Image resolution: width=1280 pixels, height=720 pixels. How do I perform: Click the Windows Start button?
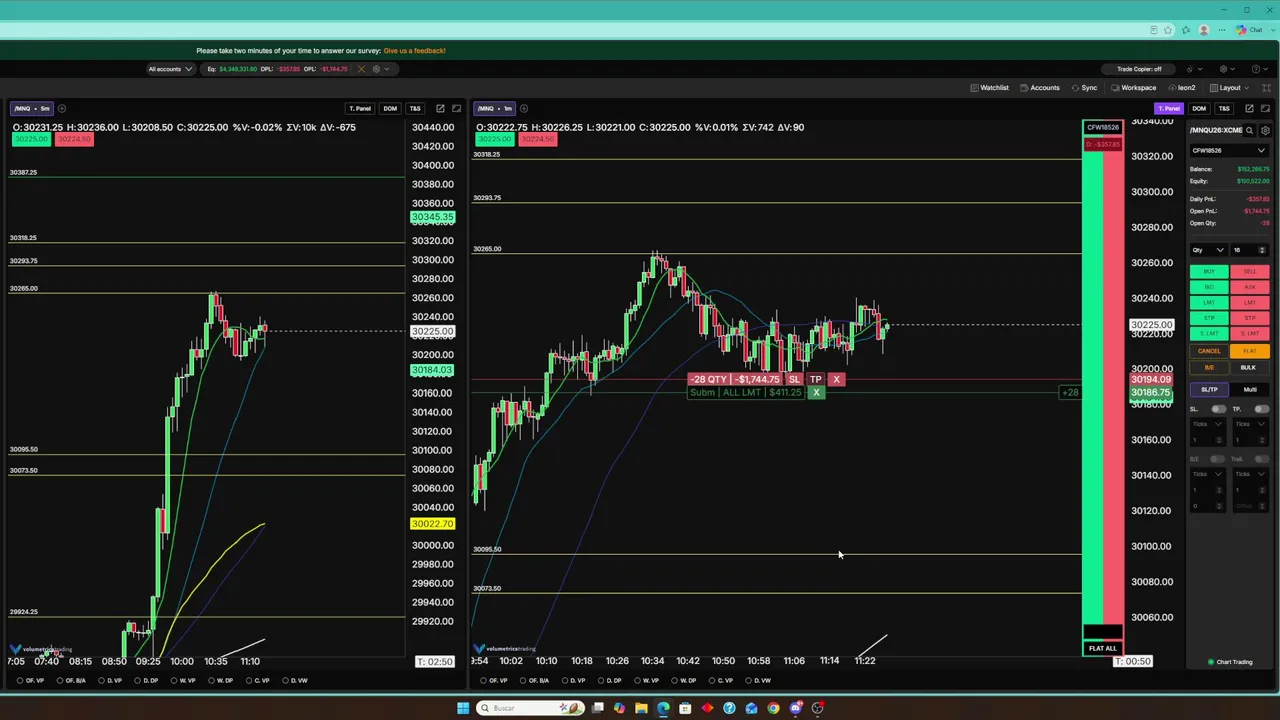tap(463, 708)
